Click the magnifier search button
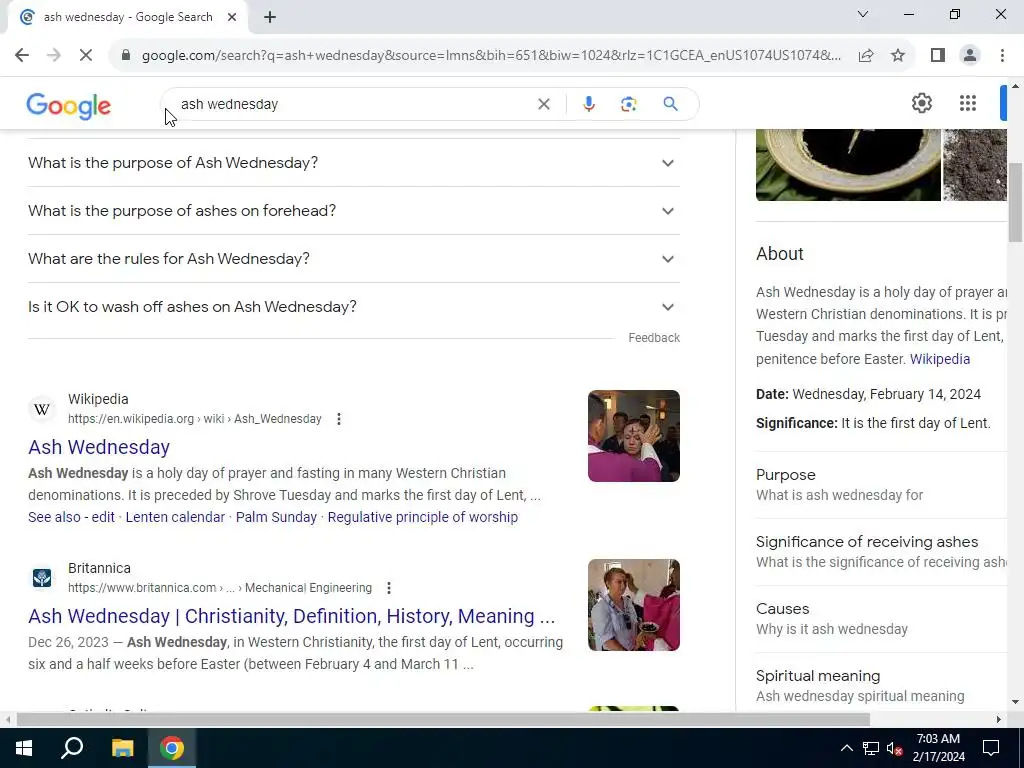 click(670, 104)
